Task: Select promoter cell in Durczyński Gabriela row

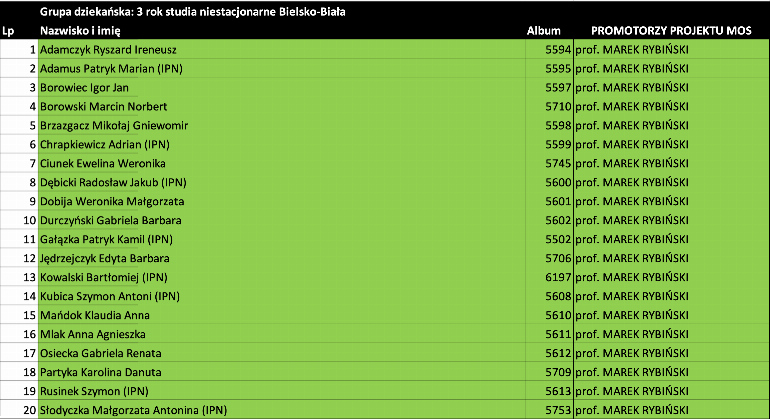Action: [x=671, y=221]
